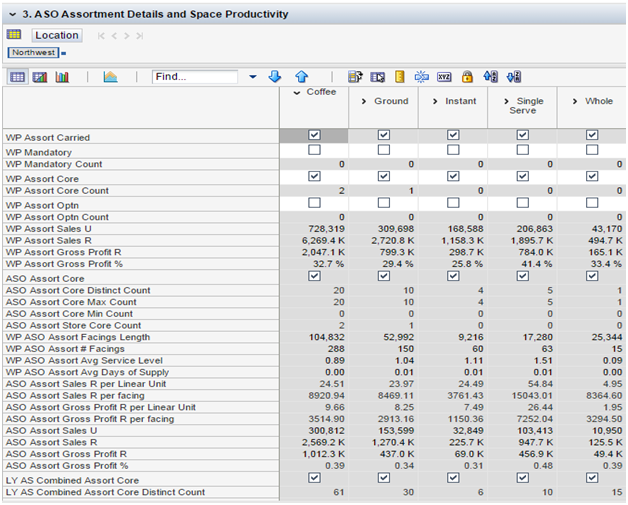Viewport: 628px width, 505px height.
Task: Click inside the Find text field
Action: click(194, 77)
